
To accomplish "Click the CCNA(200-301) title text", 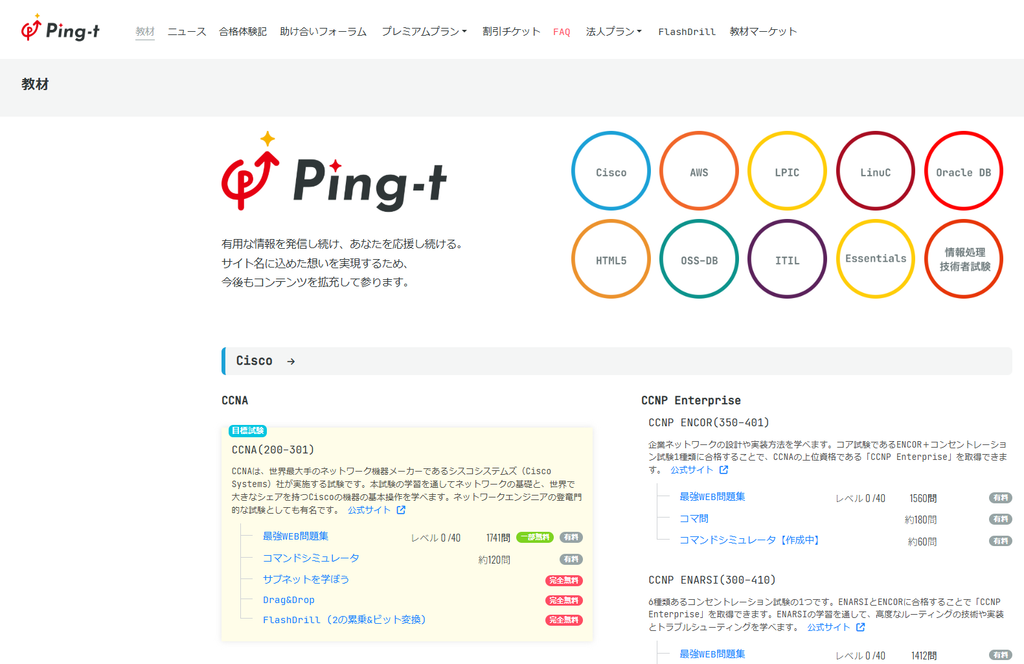I will click(x=273, y=450).
